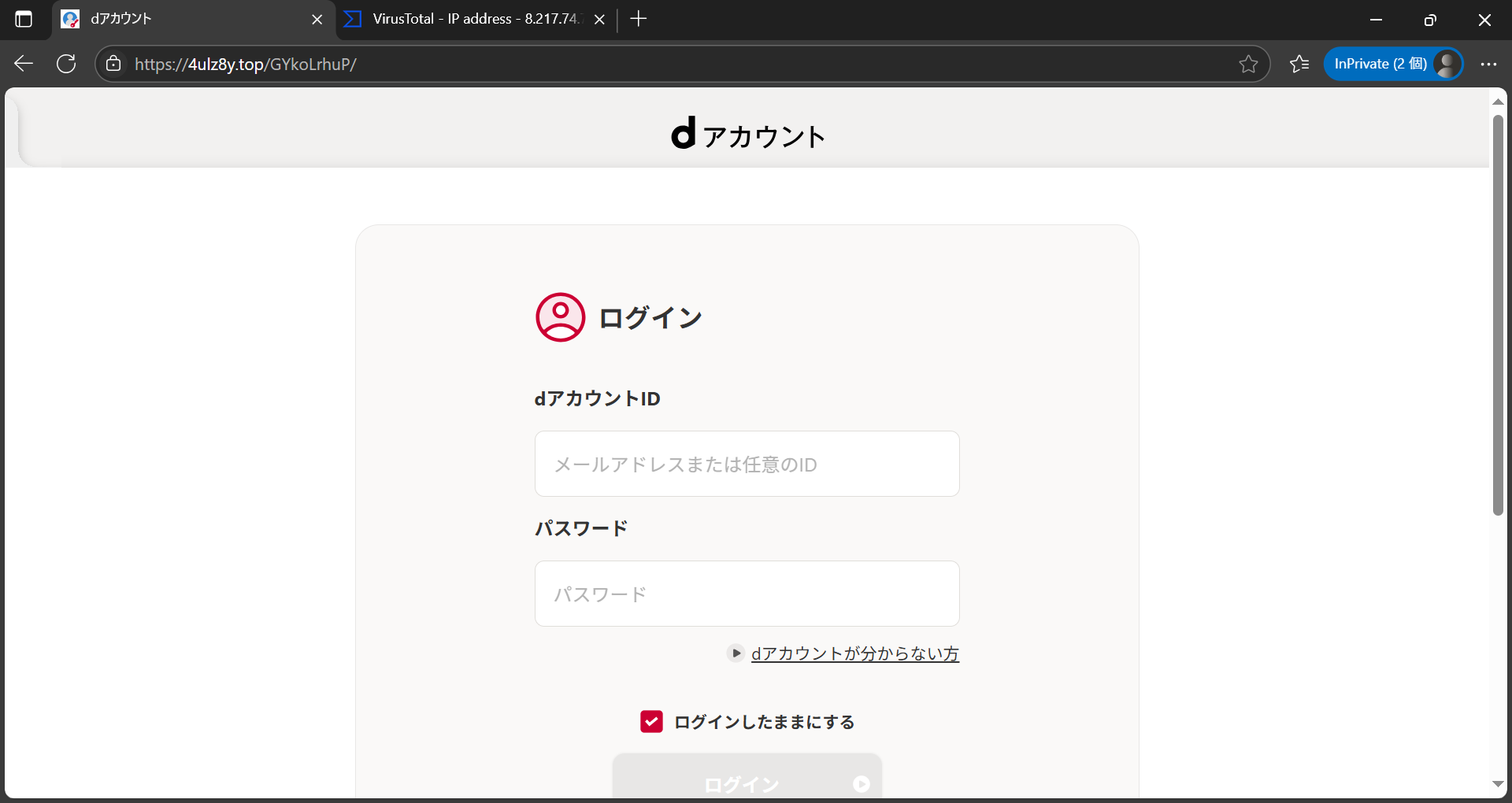
Task: Click the dアカウント header logo
Action: coord(747,134)
